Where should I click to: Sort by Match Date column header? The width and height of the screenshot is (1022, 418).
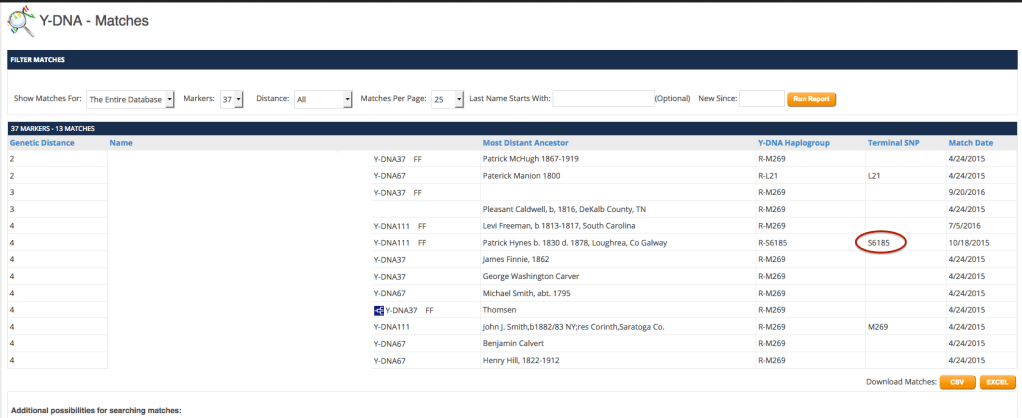969,143
